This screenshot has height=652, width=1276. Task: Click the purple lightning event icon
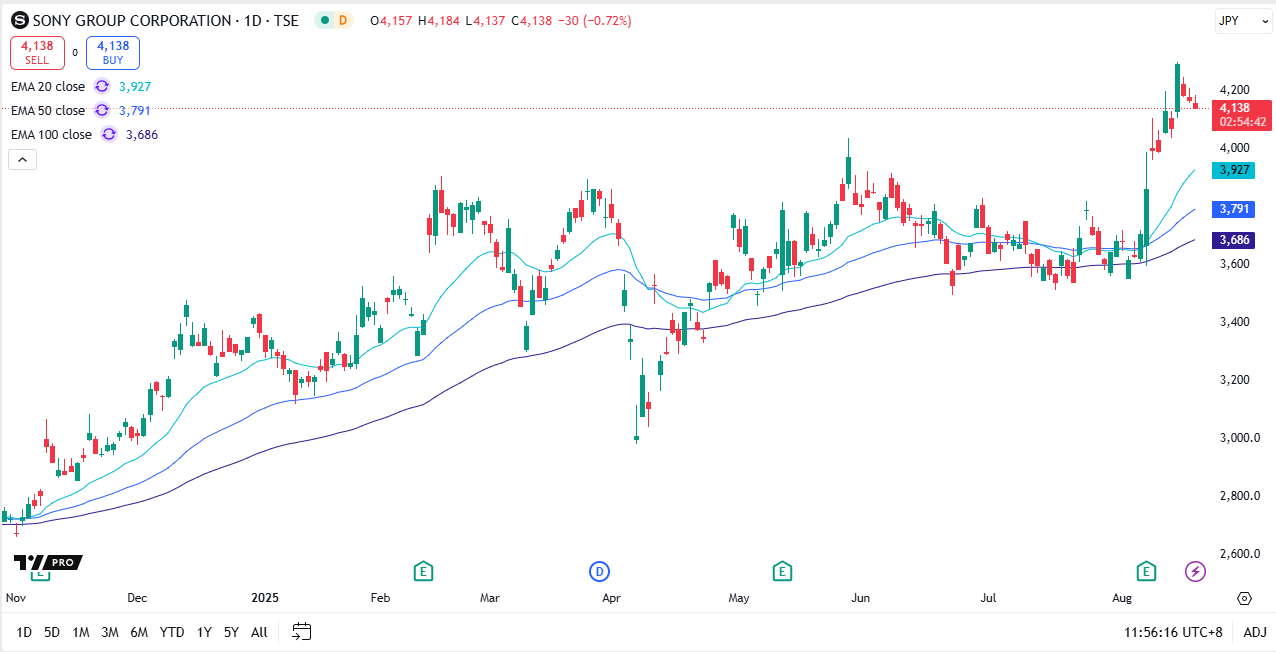tap(1195, 571)
